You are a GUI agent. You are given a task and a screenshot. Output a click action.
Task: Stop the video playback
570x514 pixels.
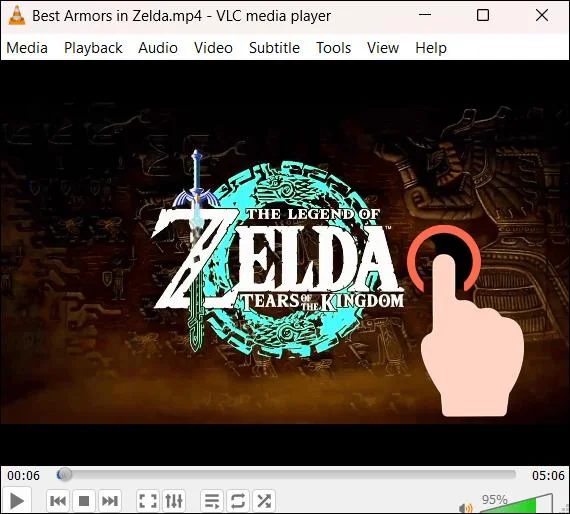[x=84, y=501]
